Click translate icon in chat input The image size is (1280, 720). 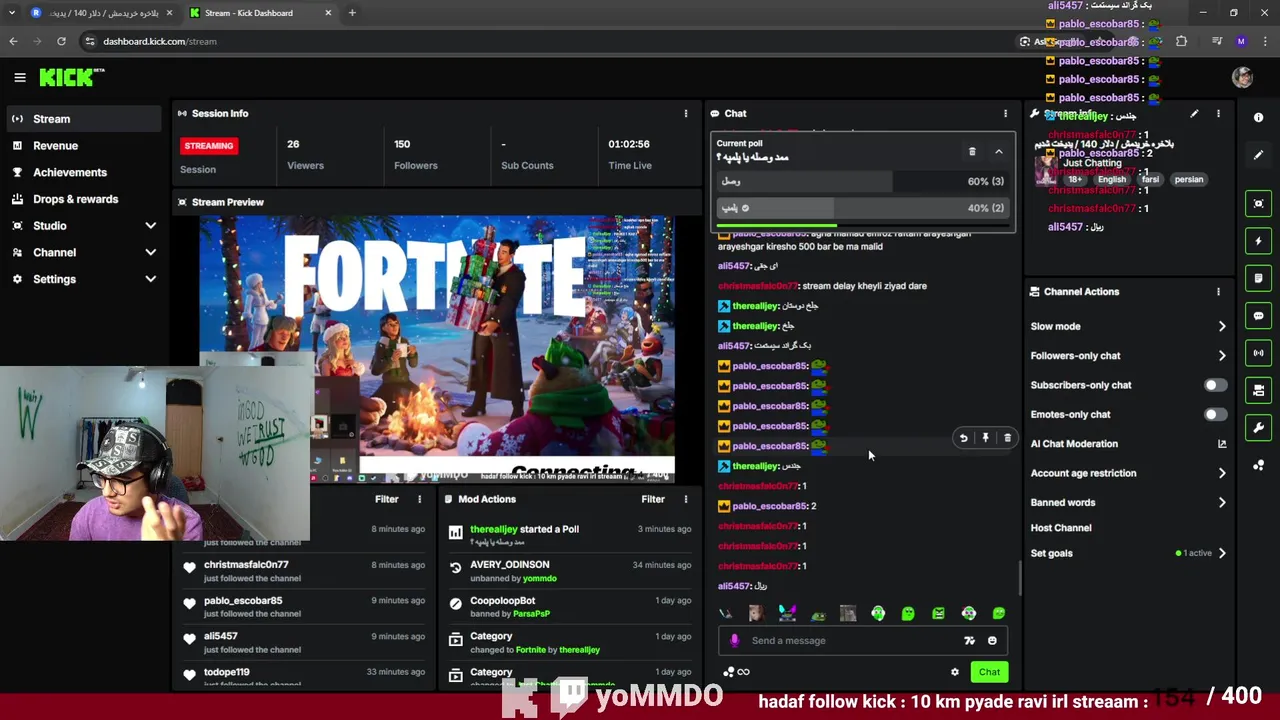click(969, 640)
